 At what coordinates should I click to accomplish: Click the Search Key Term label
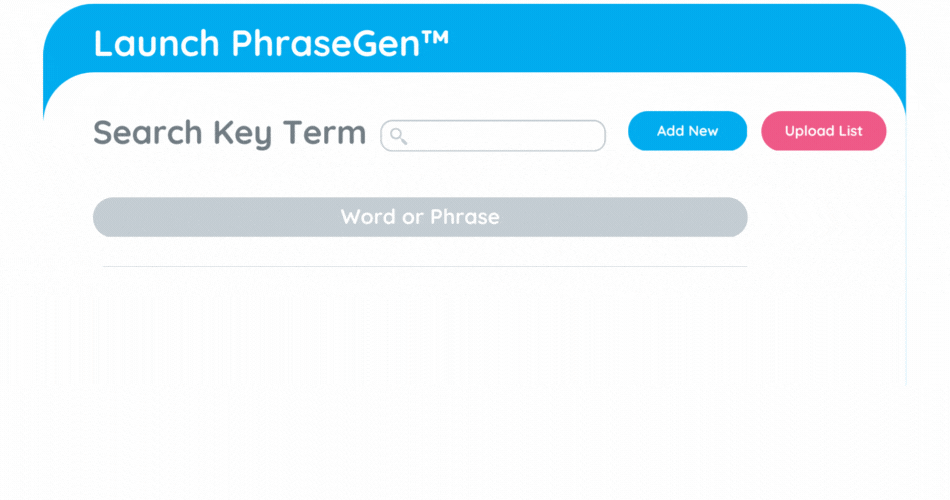tap(229, 133)
